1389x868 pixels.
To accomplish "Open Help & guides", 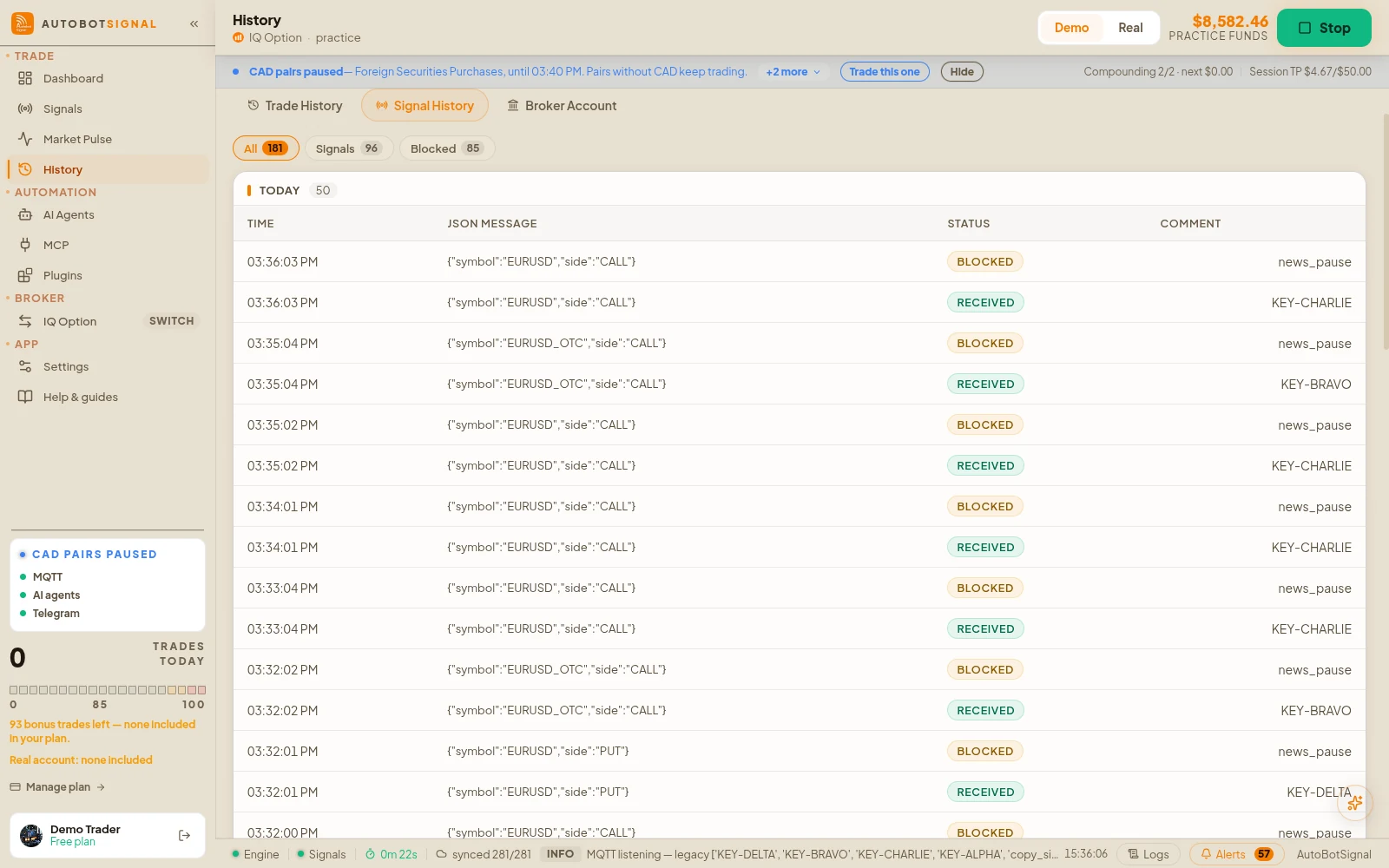I will [108, 397].
